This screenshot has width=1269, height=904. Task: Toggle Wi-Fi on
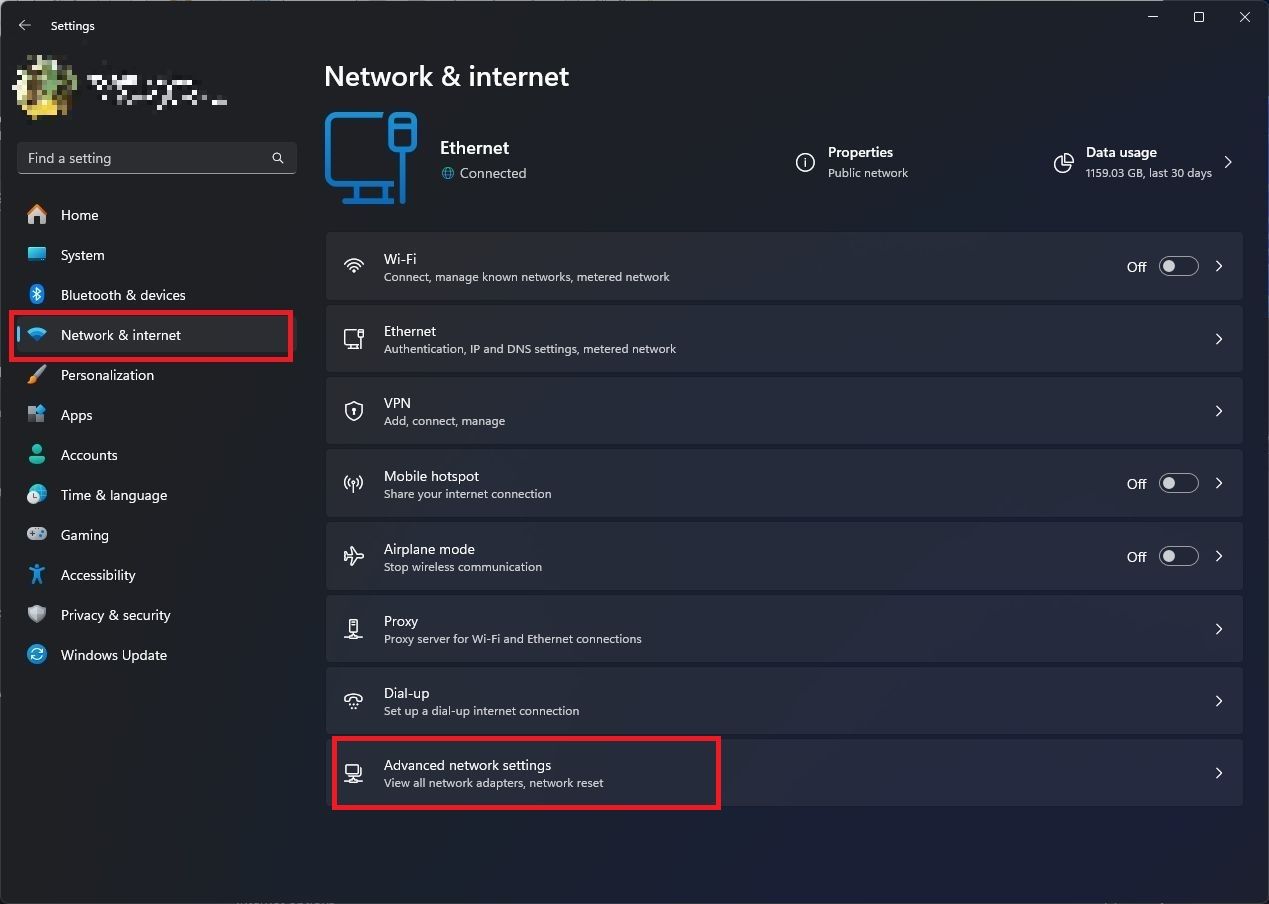pos(1178,266)
